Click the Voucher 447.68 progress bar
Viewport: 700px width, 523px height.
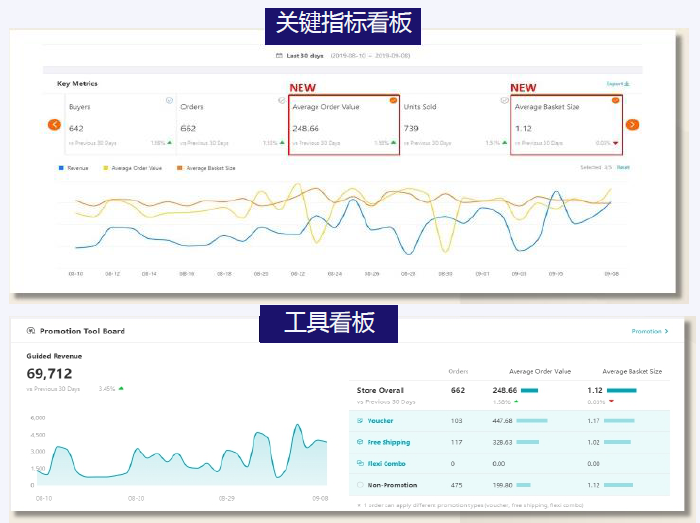532,421
